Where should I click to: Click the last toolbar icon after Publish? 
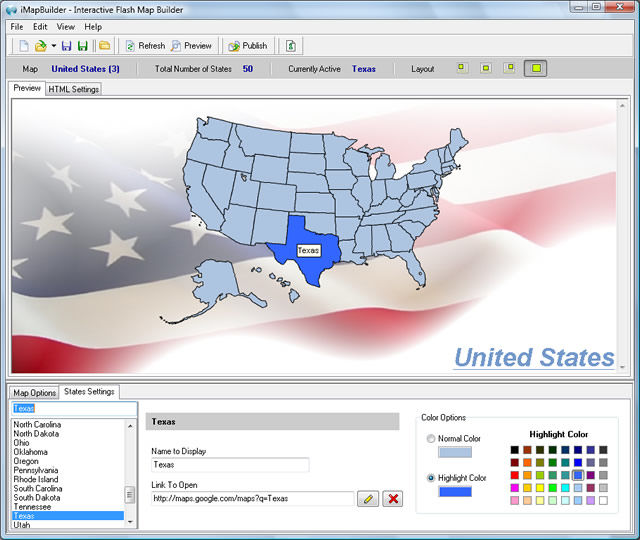pos(290,46)
